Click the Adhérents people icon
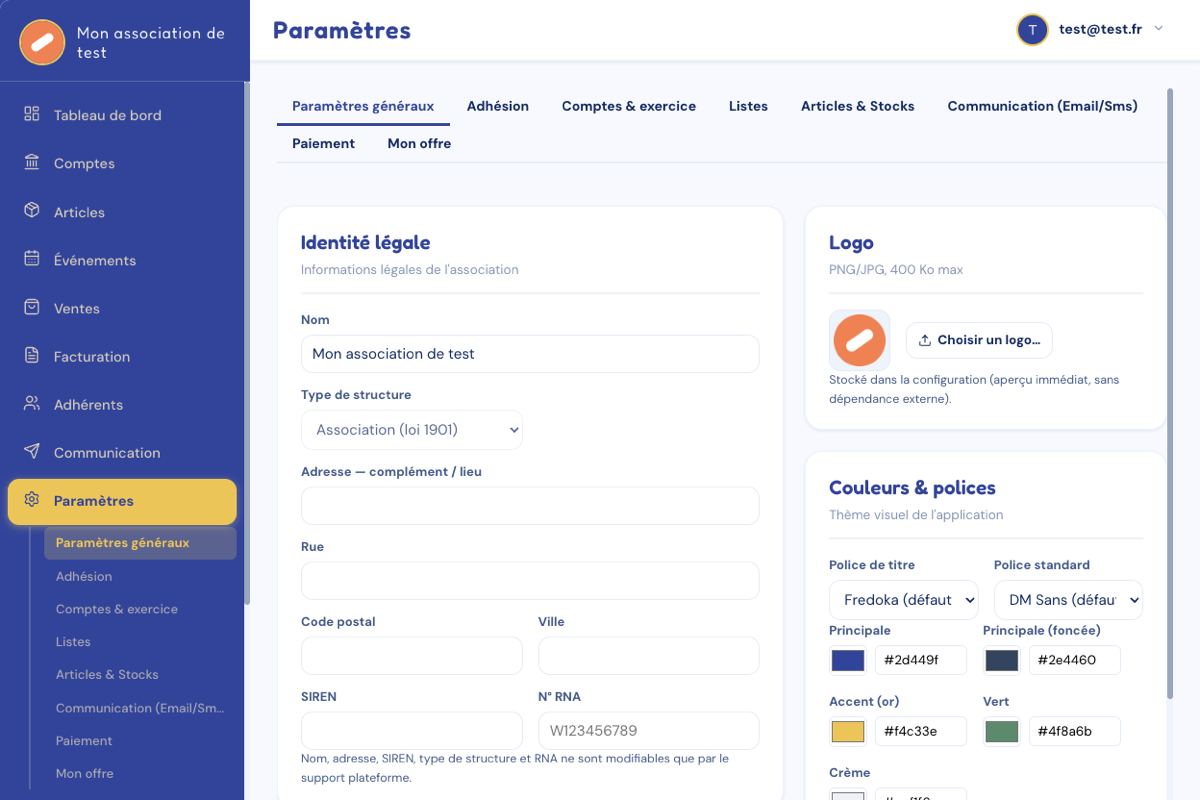The height and width of the screenshot is (800, 1200). (32, 404)
